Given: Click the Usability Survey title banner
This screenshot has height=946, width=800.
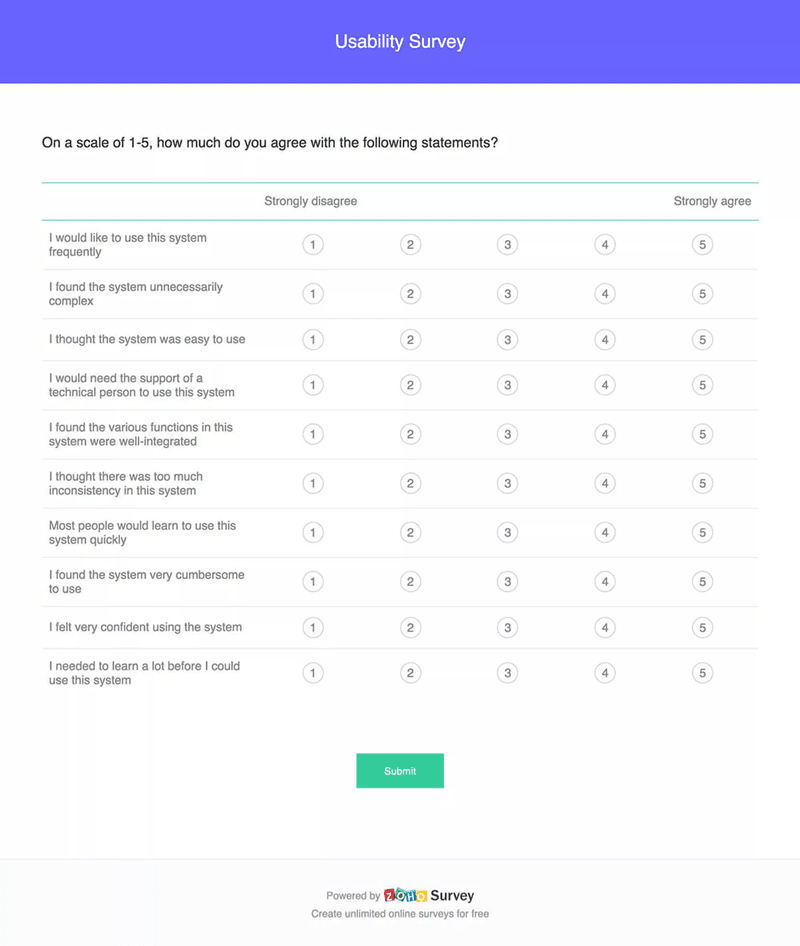Looking at the screenshot, I should coord(400,41).
